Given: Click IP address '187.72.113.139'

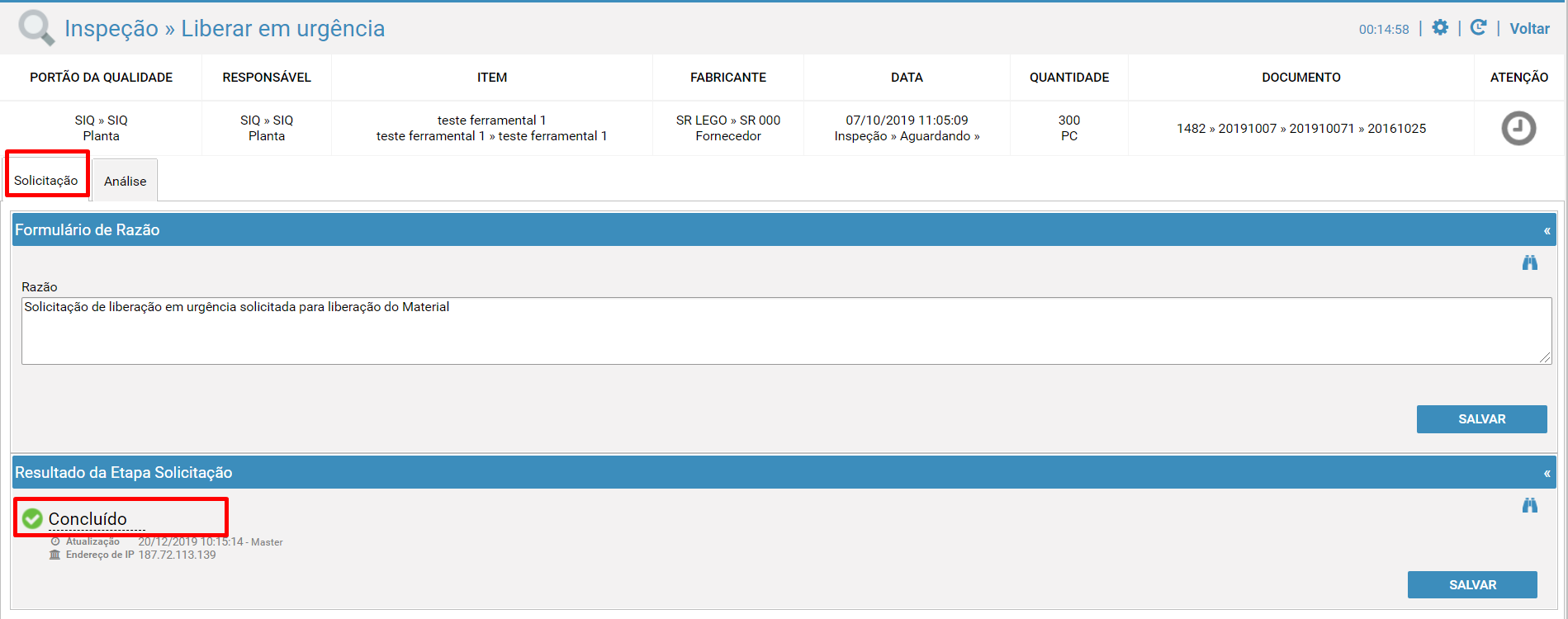Looking at the screenshot, I should 177,555.
